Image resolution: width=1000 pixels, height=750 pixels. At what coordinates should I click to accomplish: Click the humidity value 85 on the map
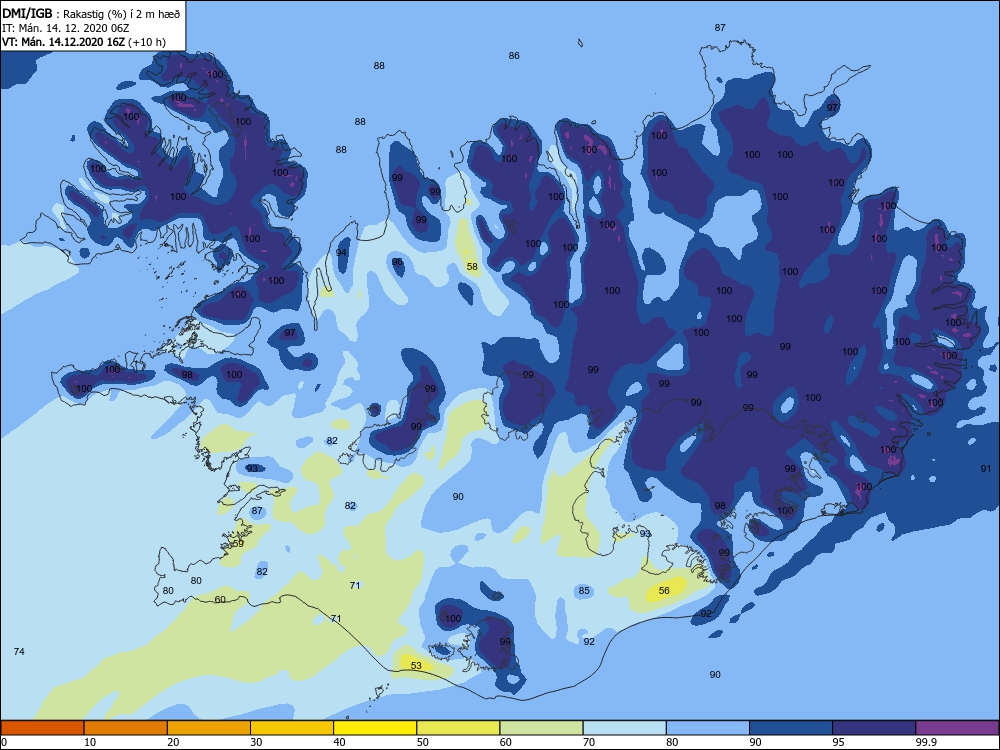tap(584, 591)
